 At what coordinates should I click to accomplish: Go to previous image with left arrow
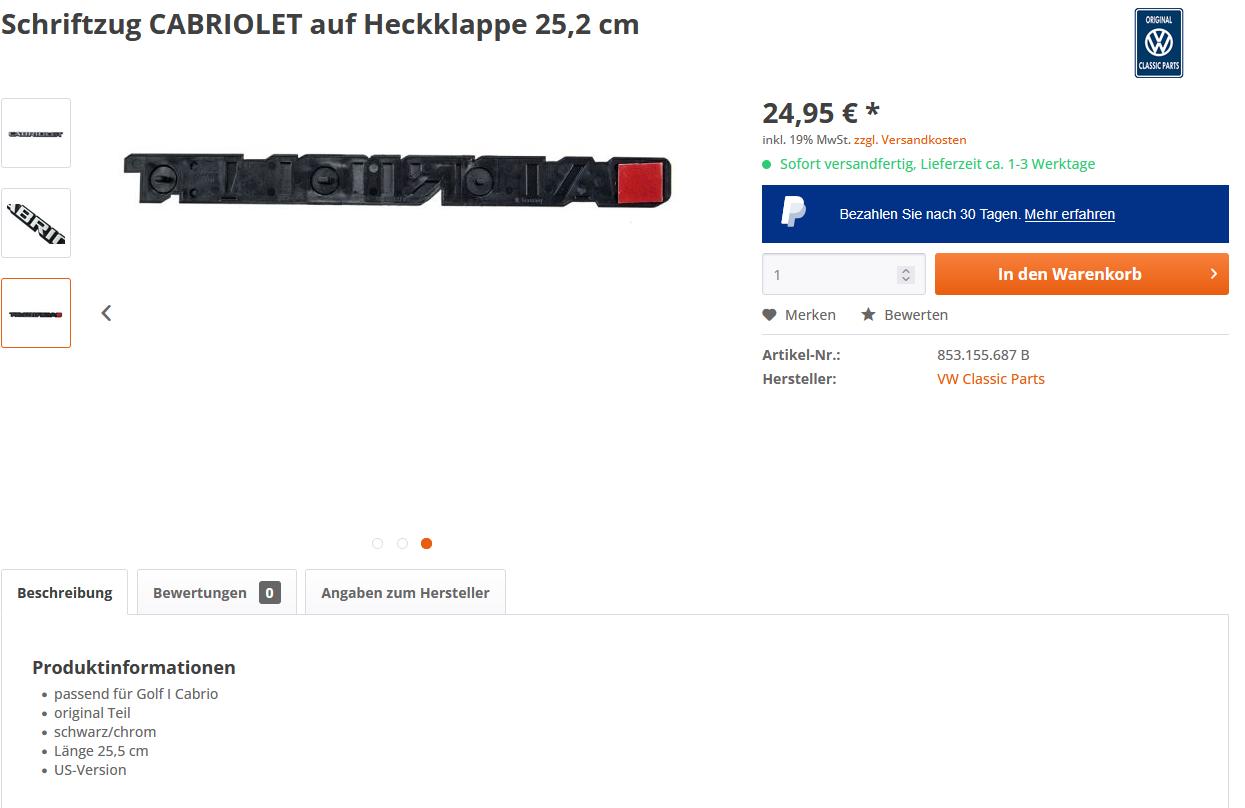pos(106,313)
